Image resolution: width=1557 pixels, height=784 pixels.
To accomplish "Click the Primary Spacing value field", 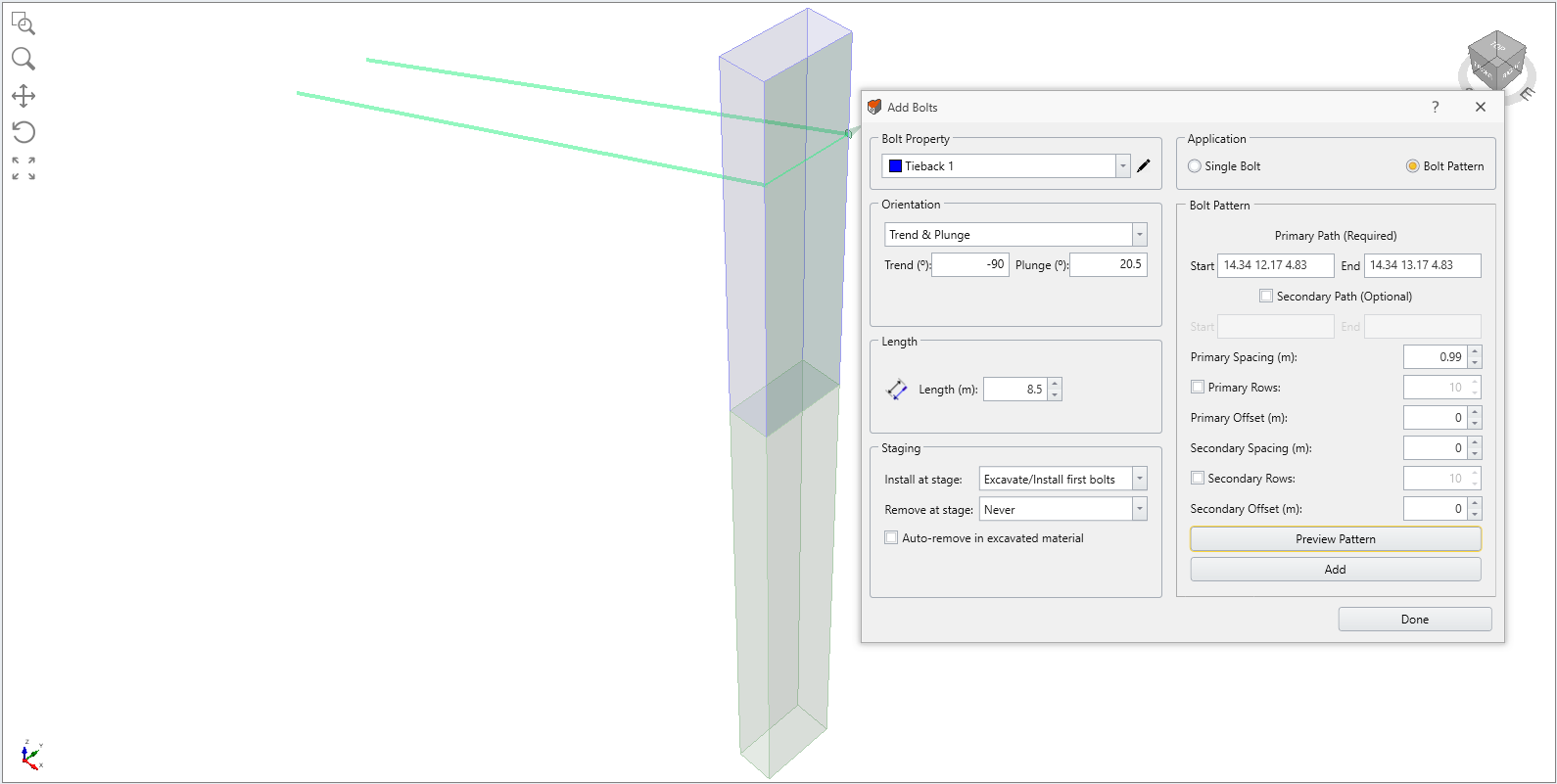I will pos(1436,357).
